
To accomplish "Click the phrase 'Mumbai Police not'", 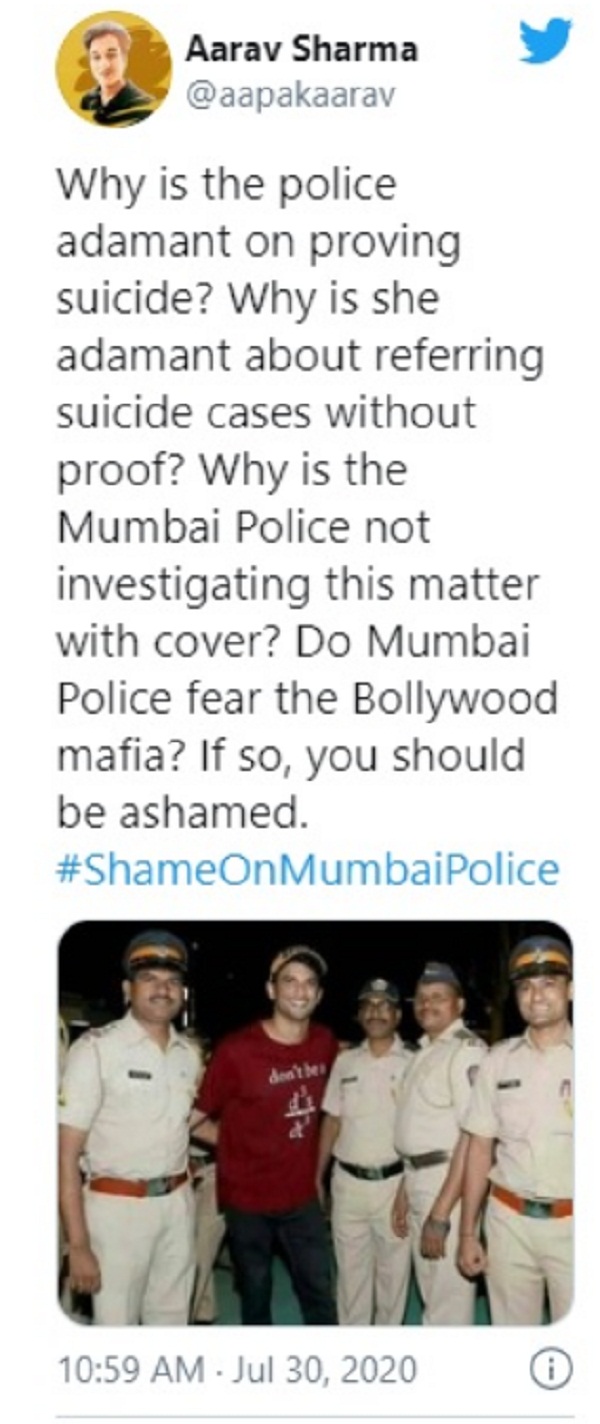I will pyautogui.click(x=243, y=527).
